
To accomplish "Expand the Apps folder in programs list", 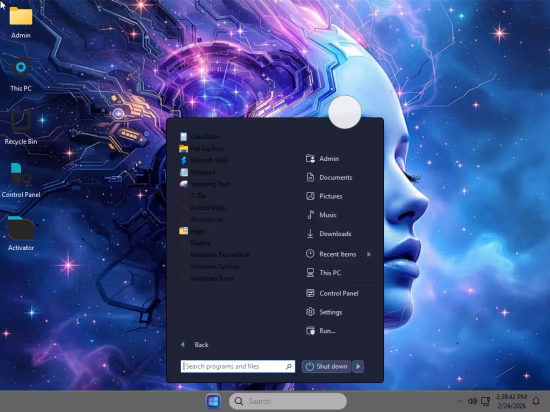I will [192, 231].
